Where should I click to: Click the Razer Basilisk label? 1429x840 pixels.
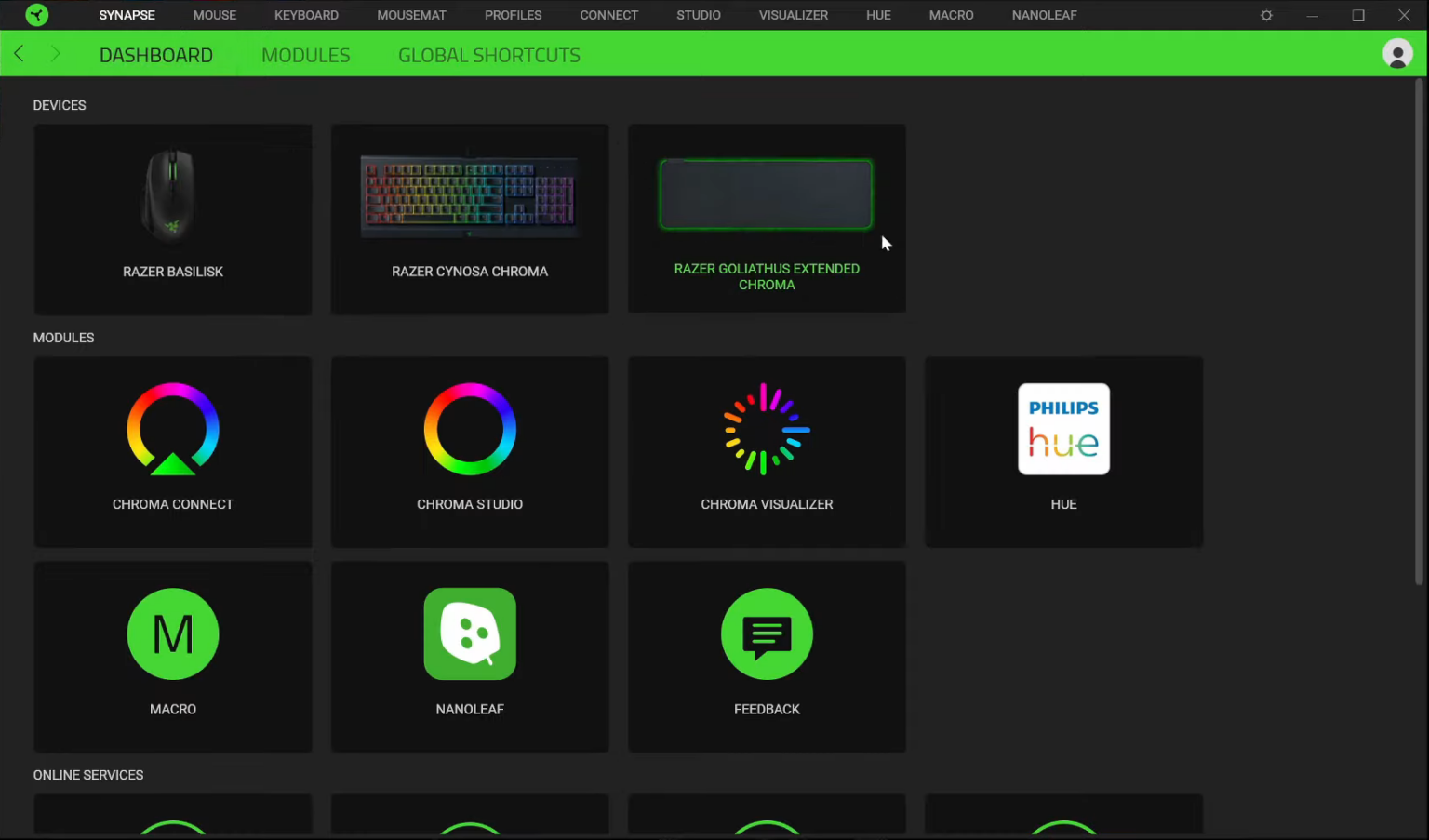coord(173,272)
